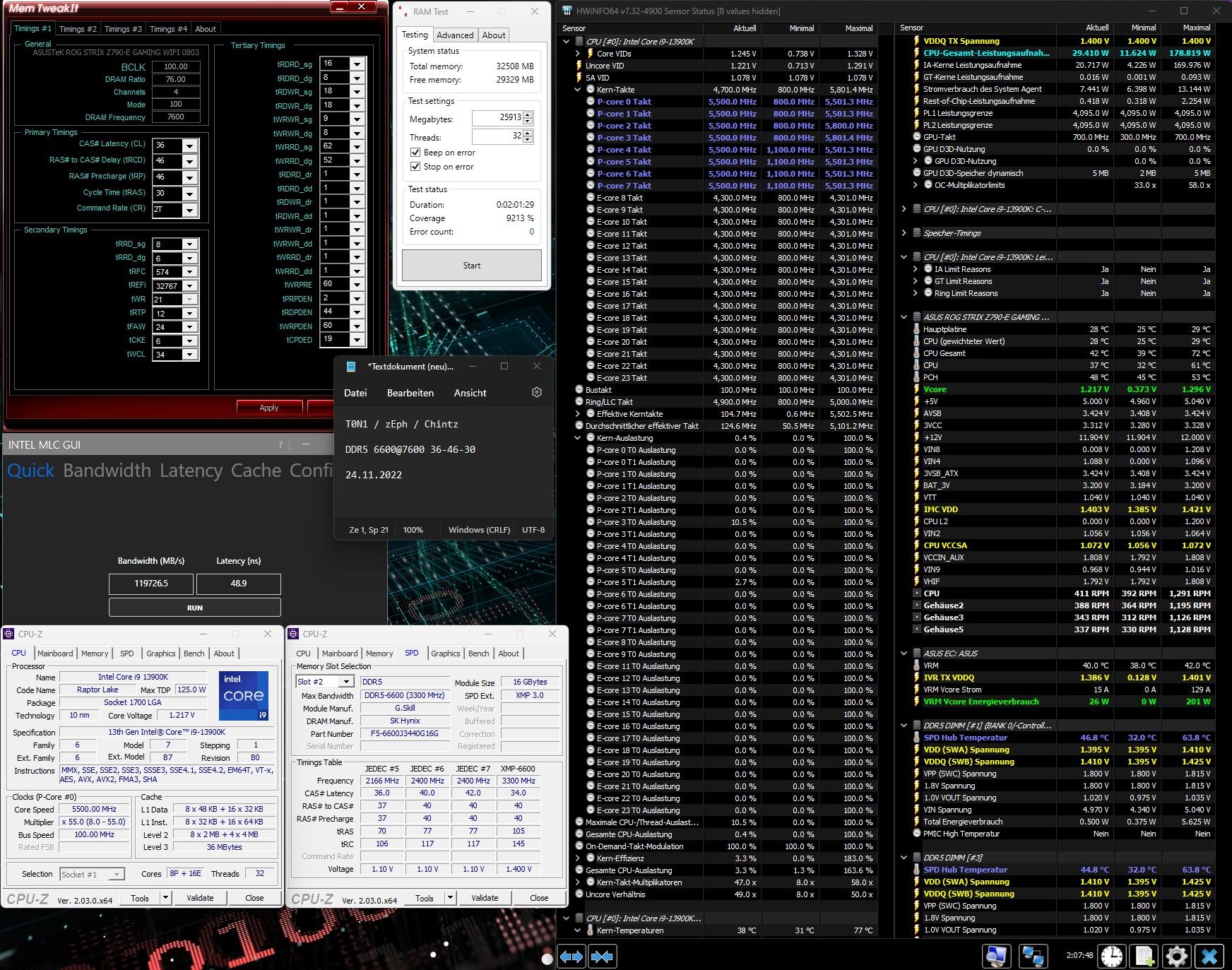Viewport: 1232px width, 970px height.
Task: Click the lightning icon beside Vcore
Action: pyautogui.click(x=917, y=389)
